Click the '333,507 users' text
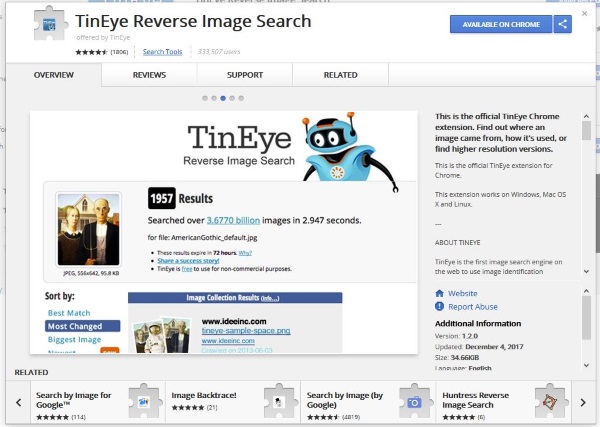Screen dimensions: 600x427 [219, 52]
